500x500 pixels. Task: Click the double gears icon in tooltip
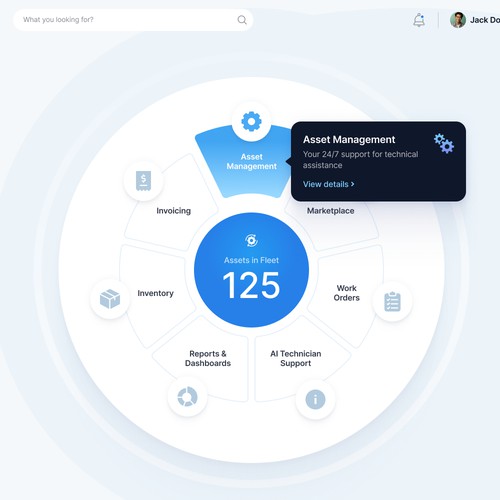444,143
